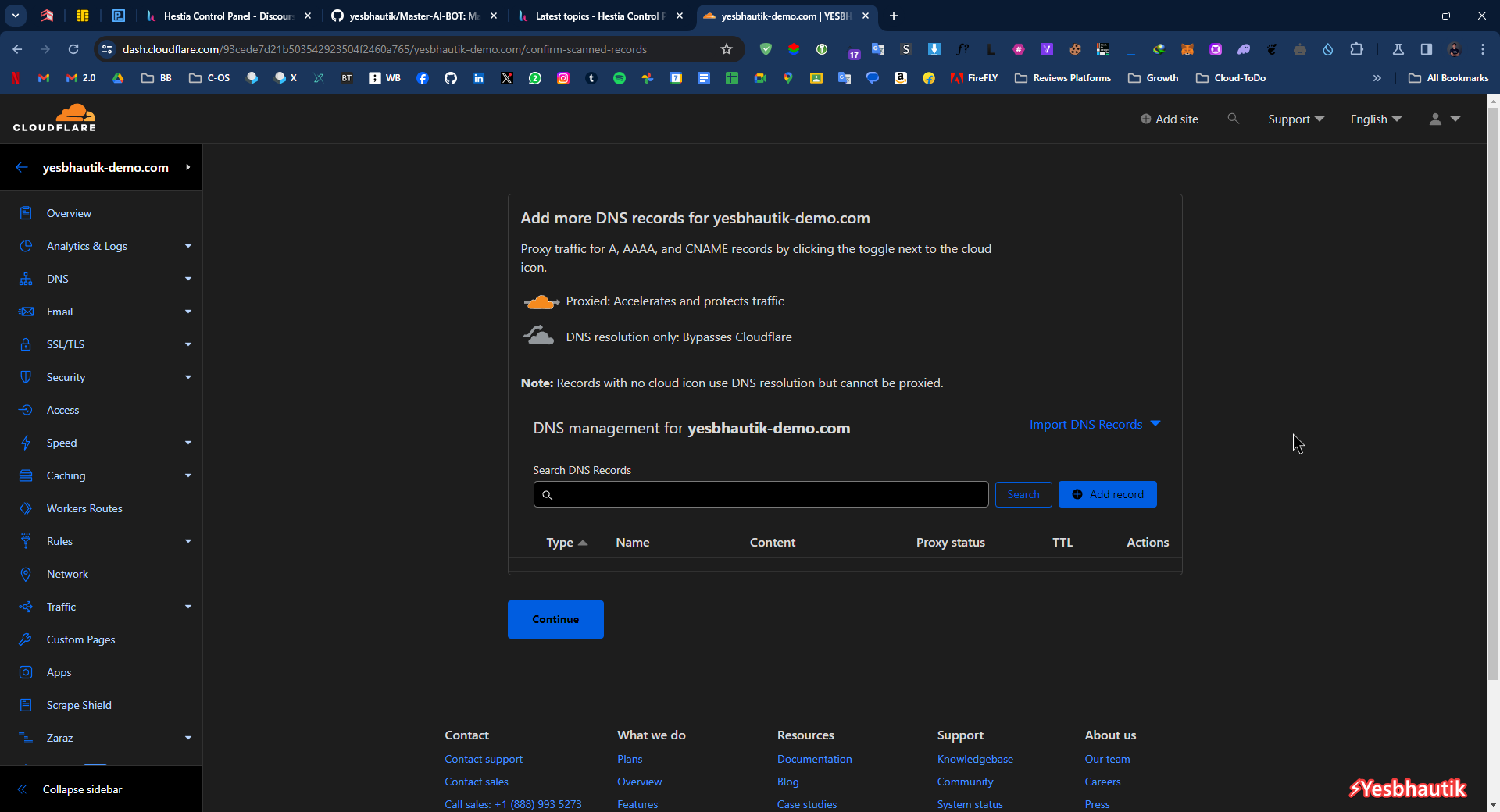This screenshot has height=812, width=1500.
Task: Click the Traffic icon in sidebar
Action: click(26, 607)
